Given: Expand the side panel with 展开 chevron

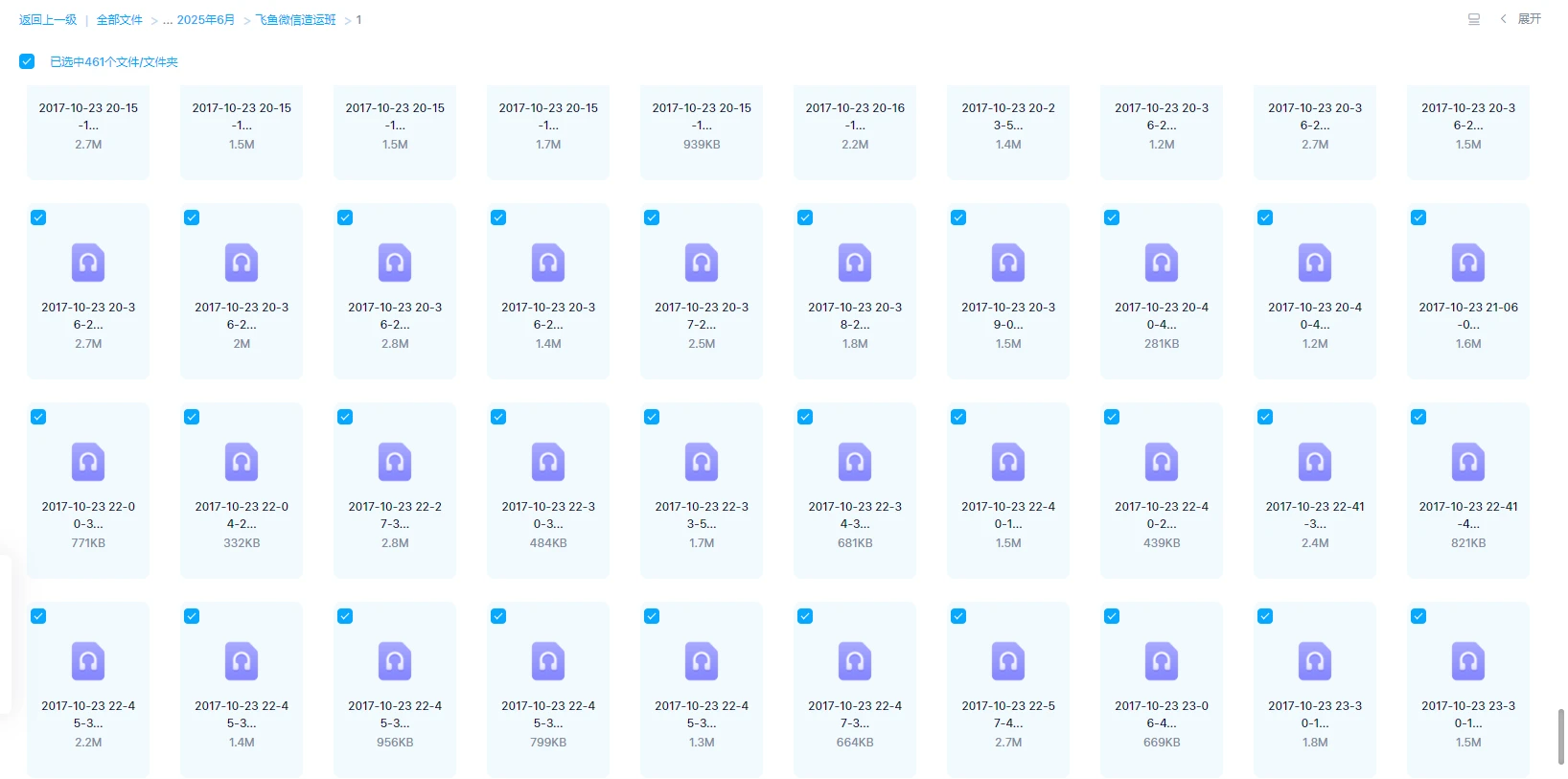Looking at the screenshot, I should click(x=1503, y=19).
